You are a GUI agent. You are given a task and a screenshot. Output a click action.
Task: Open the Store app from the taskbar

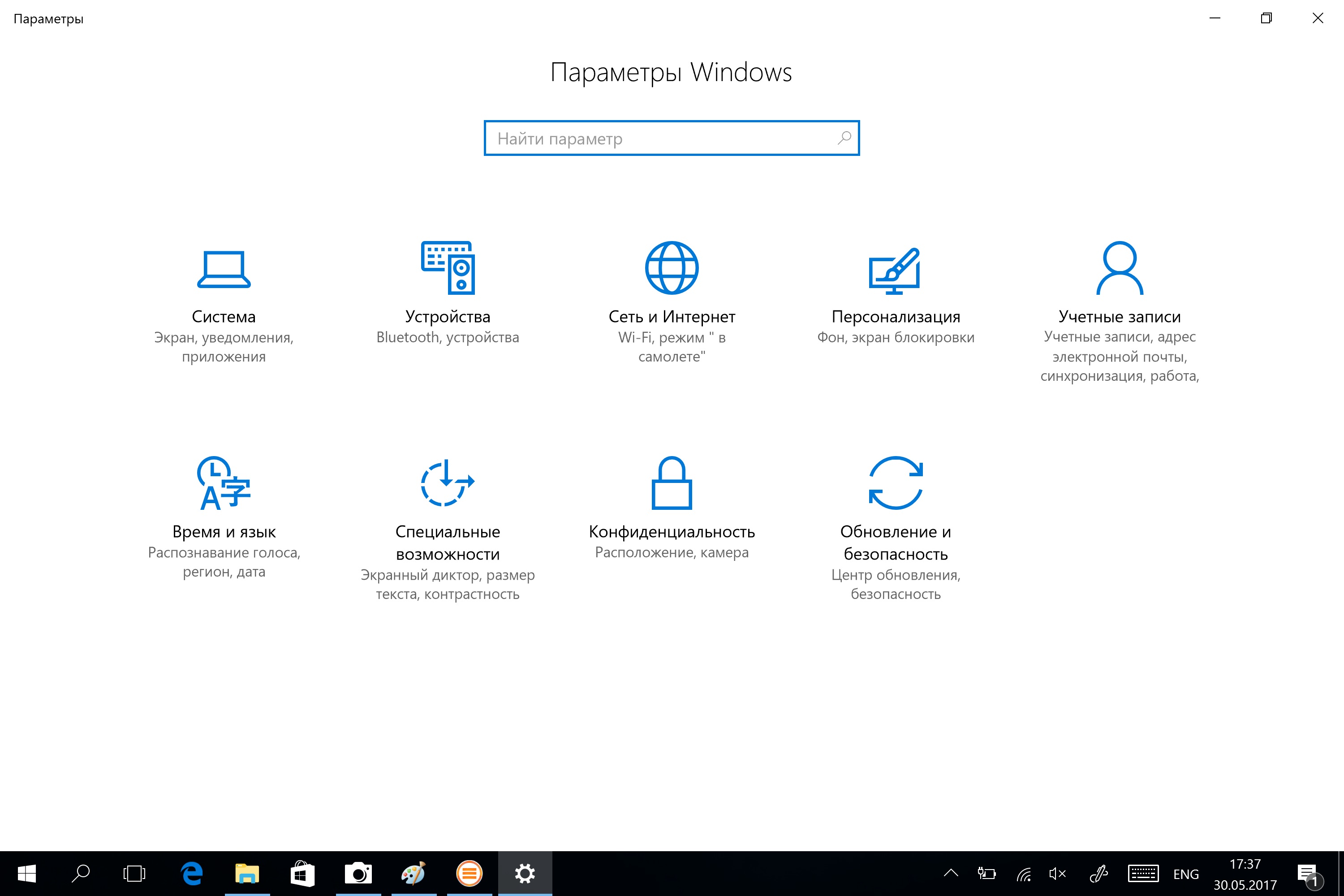[303, 874]
